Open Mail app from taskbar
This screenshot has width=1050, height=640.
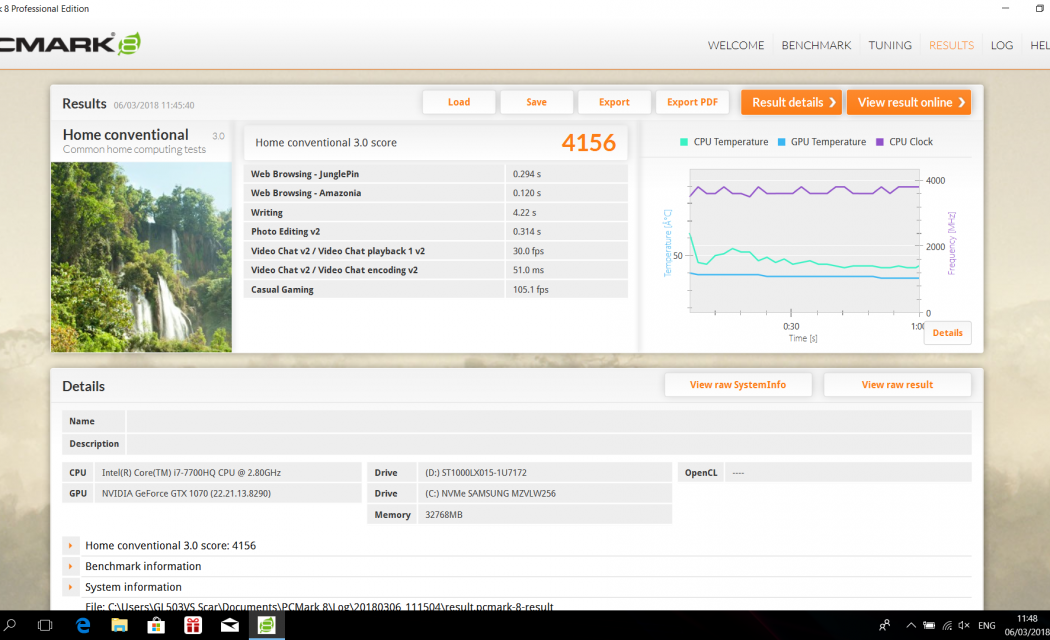pyautogui.click(x=230, y=625)
